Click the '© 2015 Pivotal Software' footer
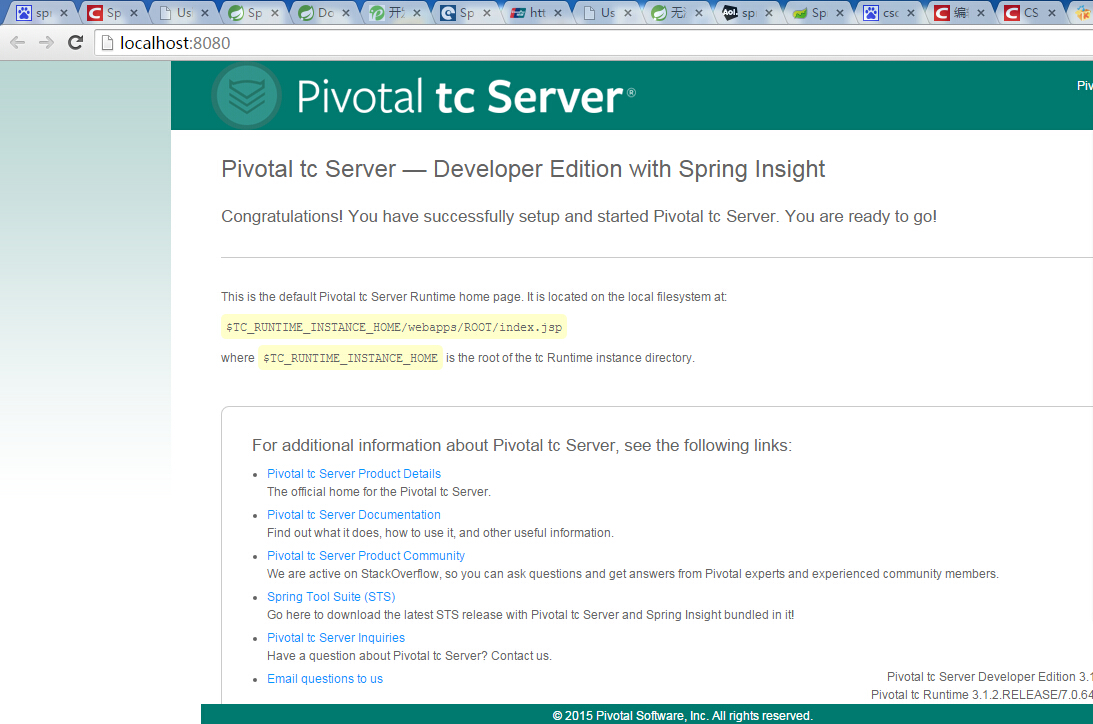This screenshot has height=724, width=1093. tap(682, 716)
